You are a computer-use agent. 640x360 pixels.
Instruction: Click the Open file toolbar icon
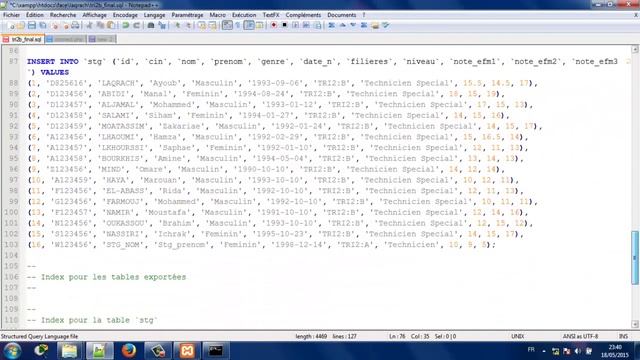click(21, 26)
